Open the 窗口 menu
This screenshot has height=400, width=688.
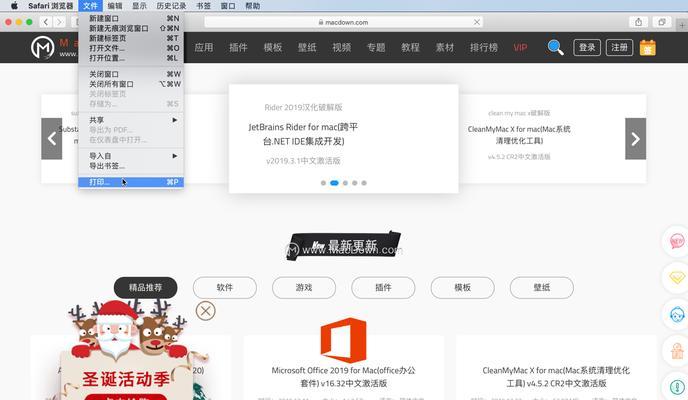coord(228,6)
